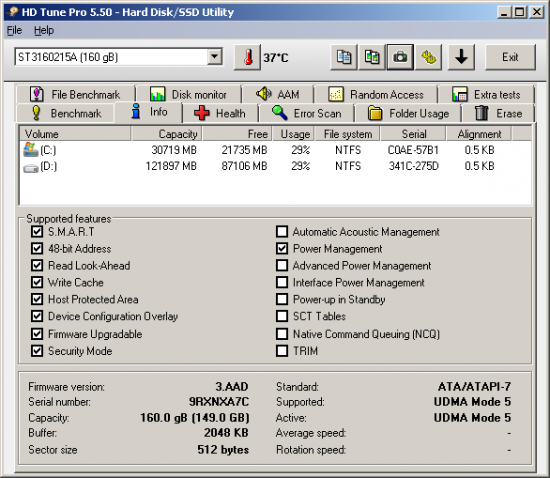Viewport: 550px width, 478px height.
Task: Switch to the Folder Usage tab
Action: 408,113
